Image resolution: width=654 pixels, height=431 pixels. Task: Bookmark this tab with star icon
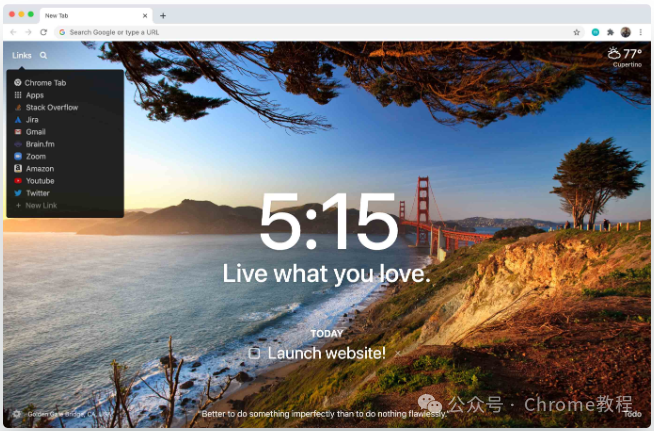[x=576, y=32]
